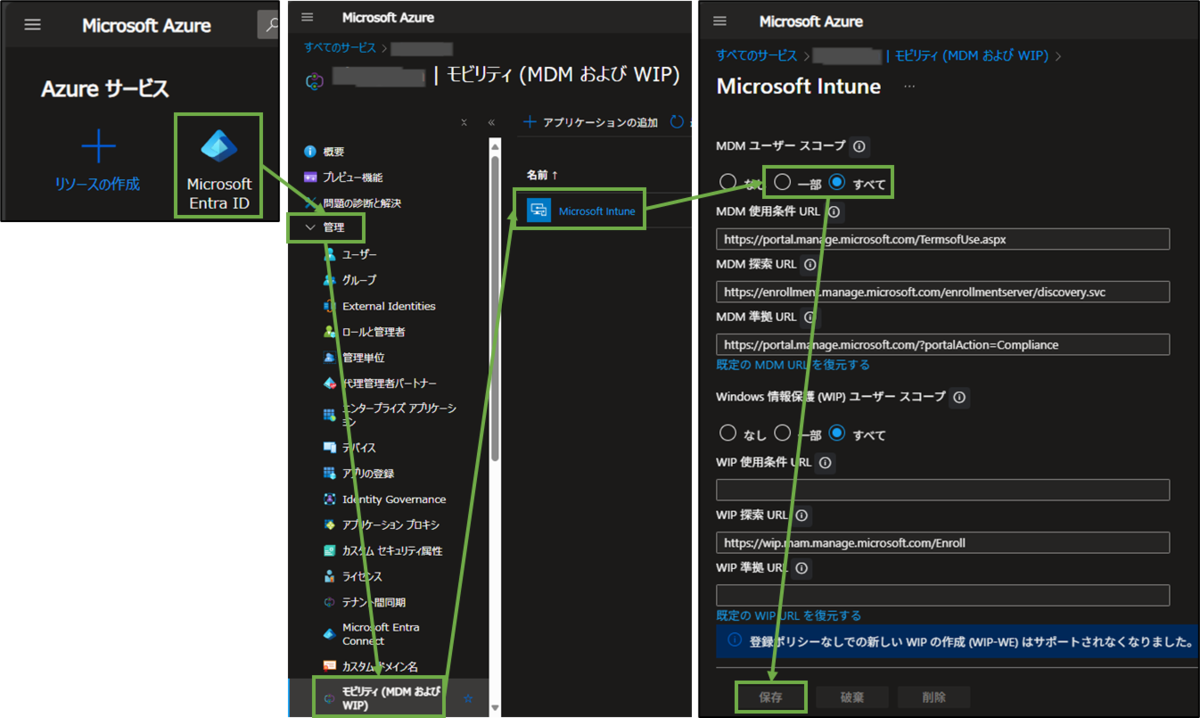Select 一部 for WIP ユーザー スコープ
The height and width of the screenshot is (718, 1200).
coord(783,434)
